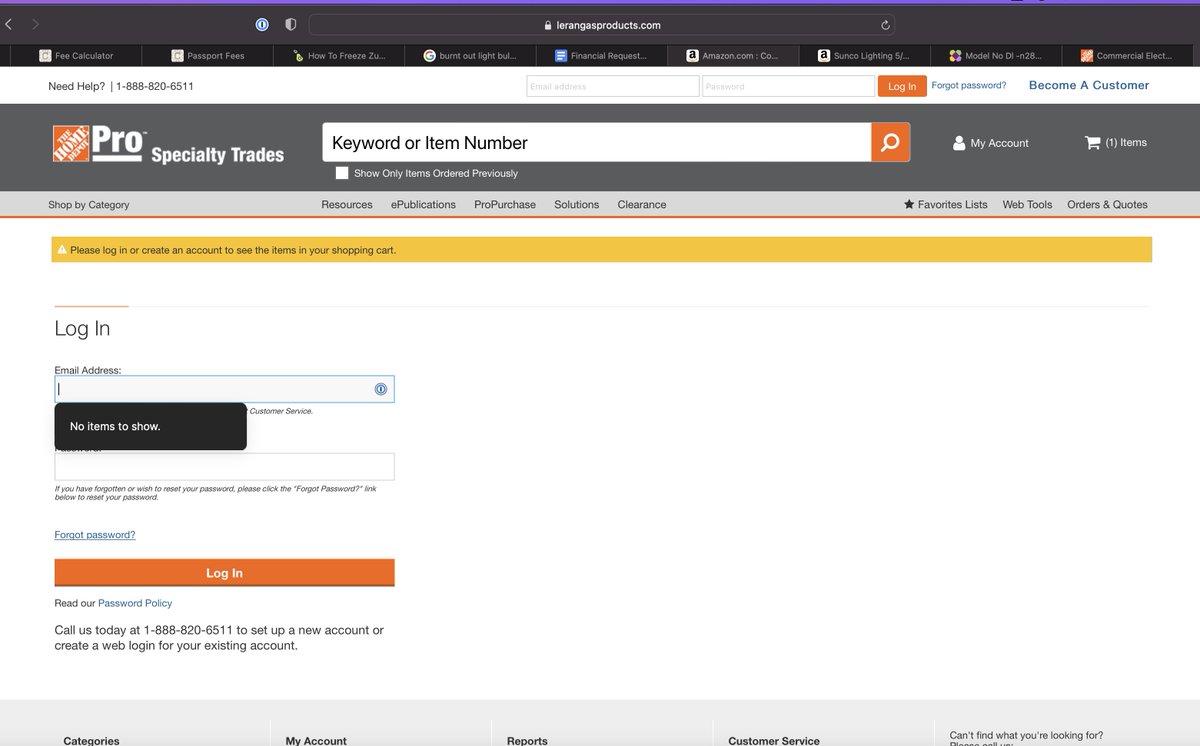The width and height of the screenshot is (1200, 746).
Task: Click Forgot password? link in header
Action: 969,85
